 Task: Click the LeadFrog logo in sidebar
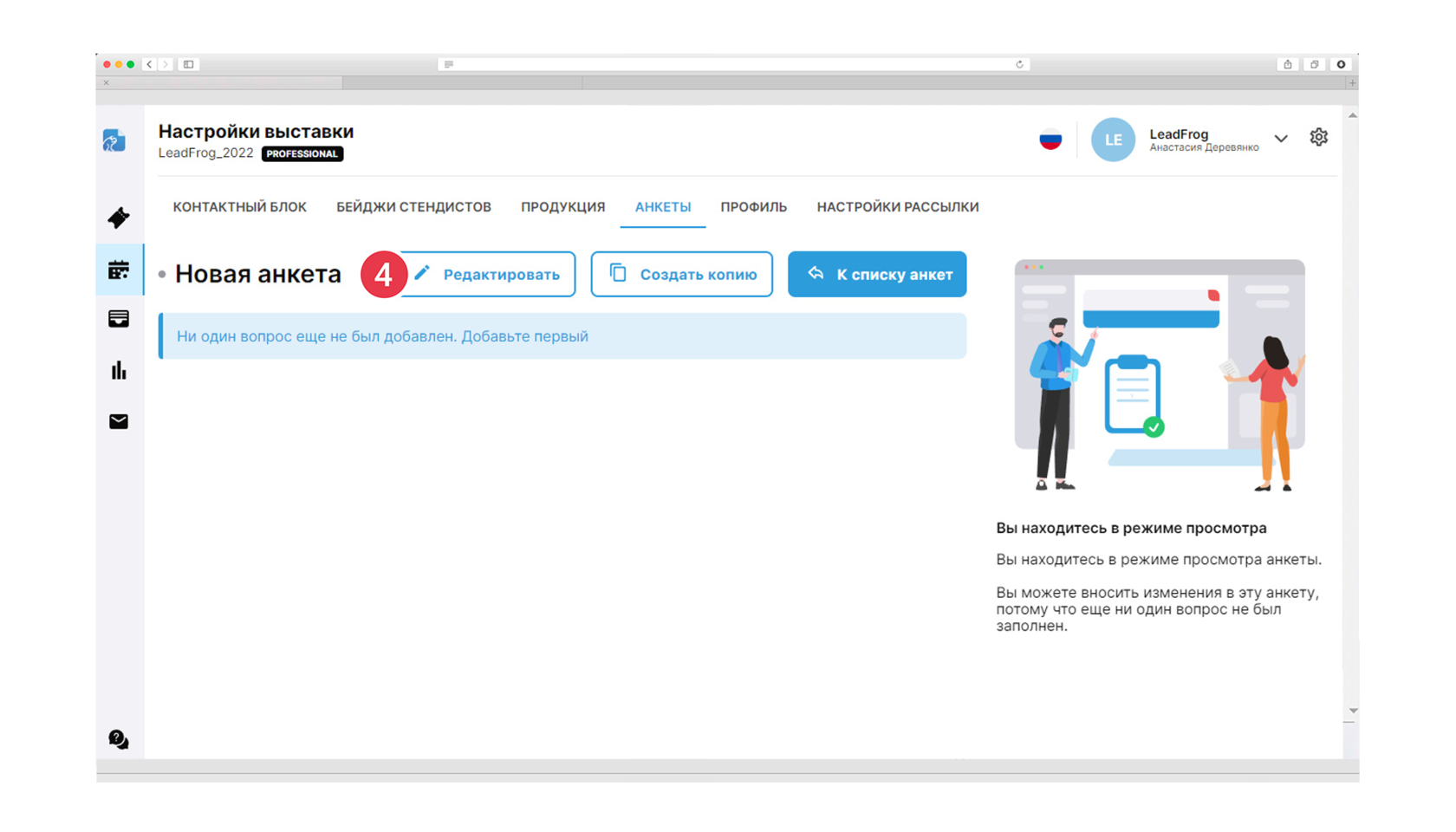pyautogui.click(x=114, y=140)
